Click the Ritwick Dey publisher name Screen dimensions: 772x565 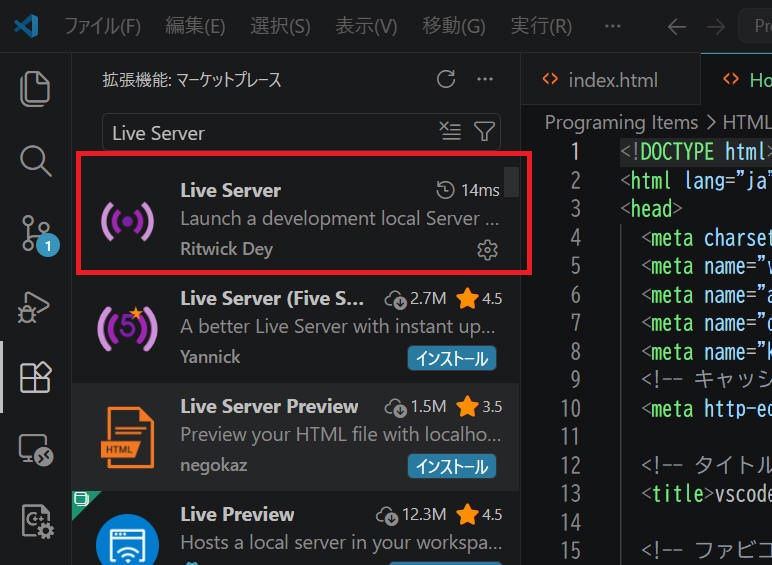(x=226, y=249)
